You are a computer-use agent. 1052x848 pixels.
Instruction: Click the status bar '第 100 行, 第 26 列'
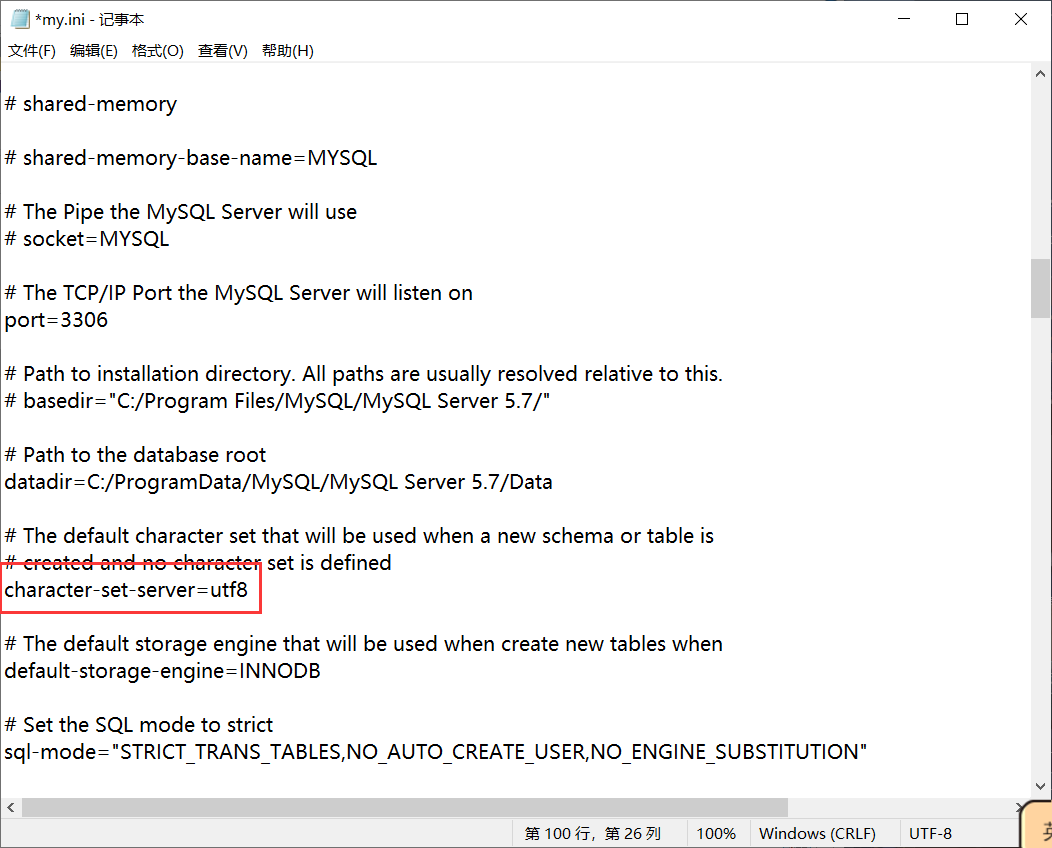tap(593, 833)
